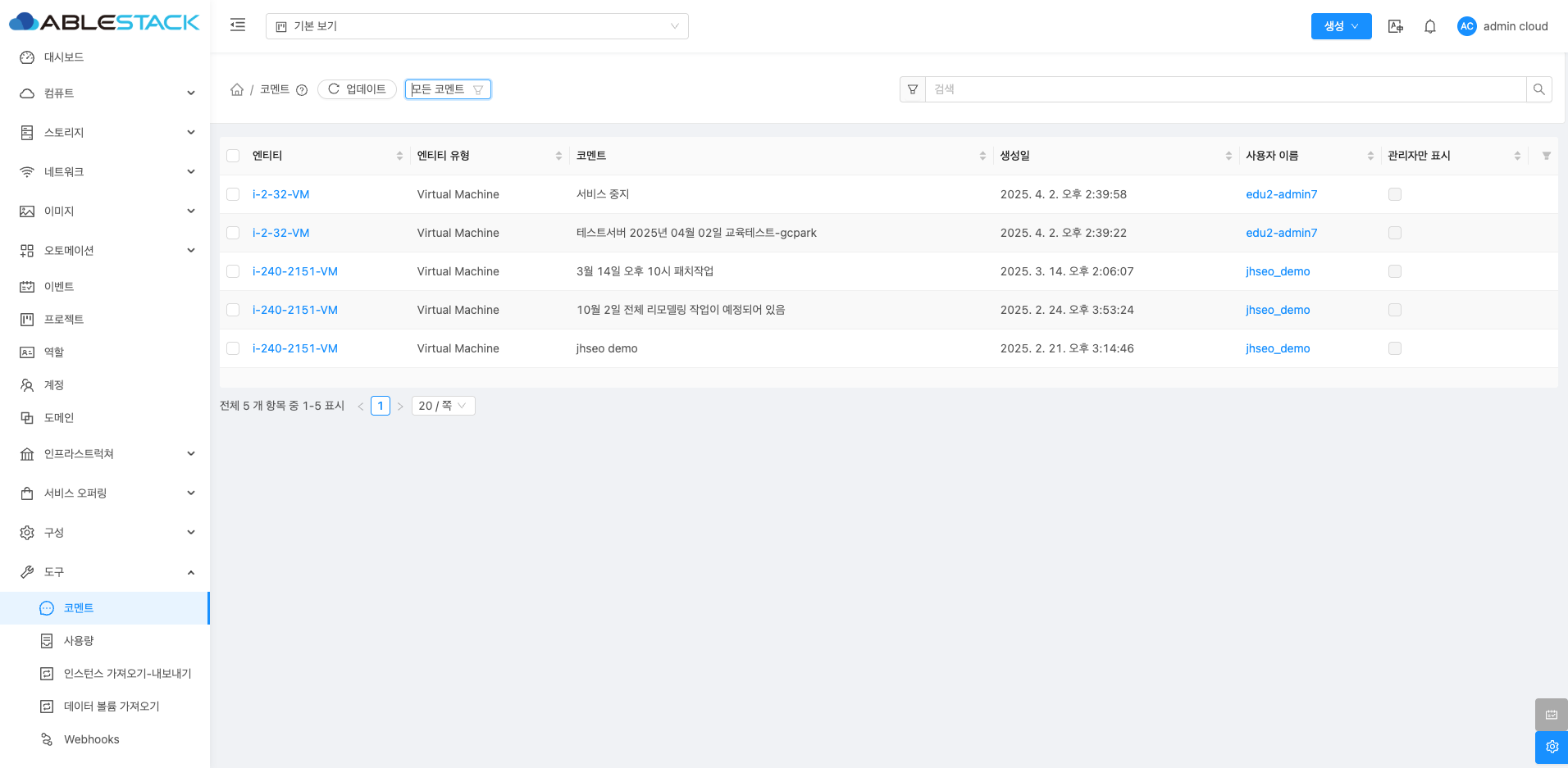
Task: Open table column filter icon
Action: pos(1546,156)
